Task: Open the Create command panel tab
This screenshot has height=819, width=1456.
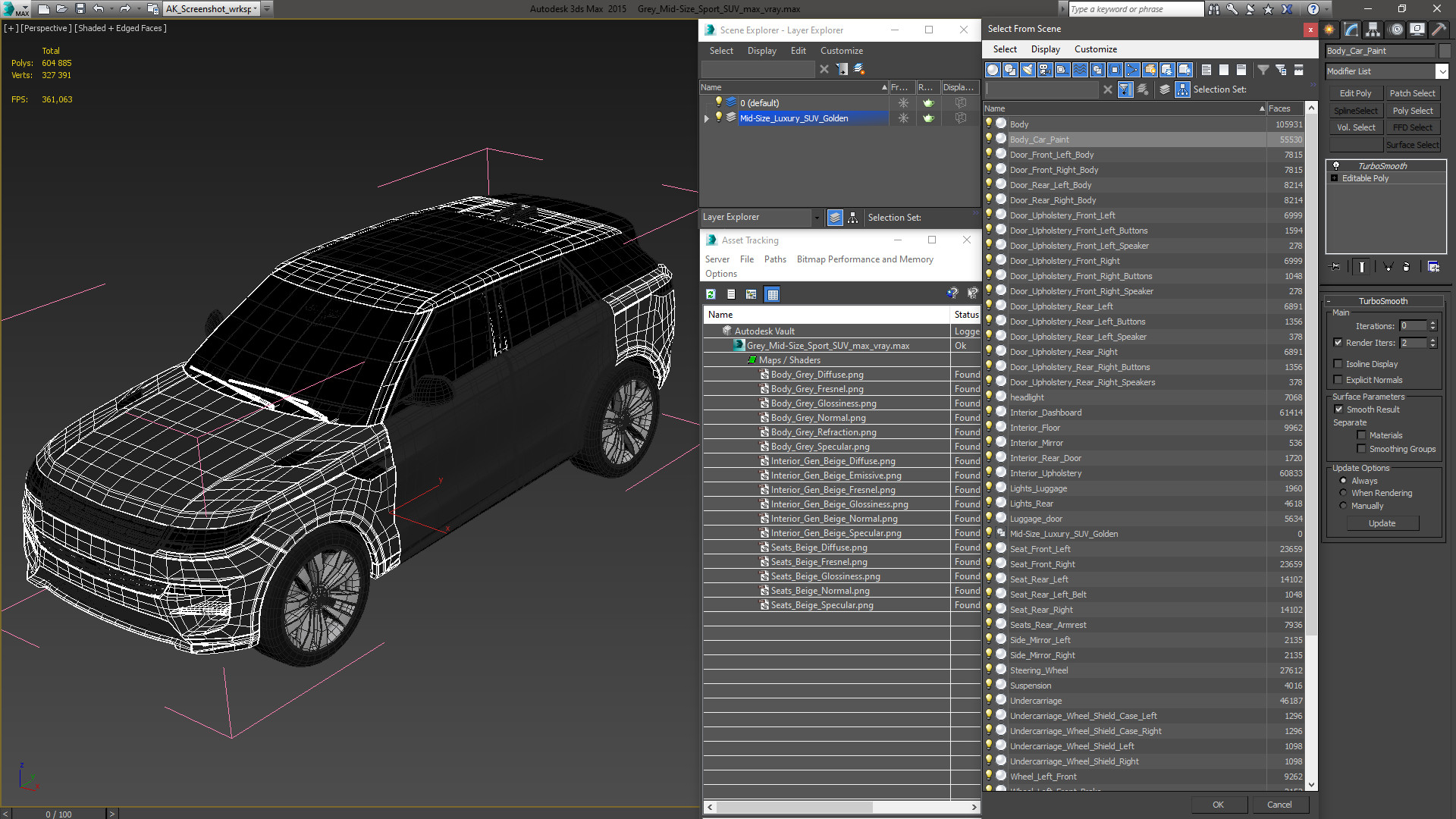Action: (x=1329, y=30)
